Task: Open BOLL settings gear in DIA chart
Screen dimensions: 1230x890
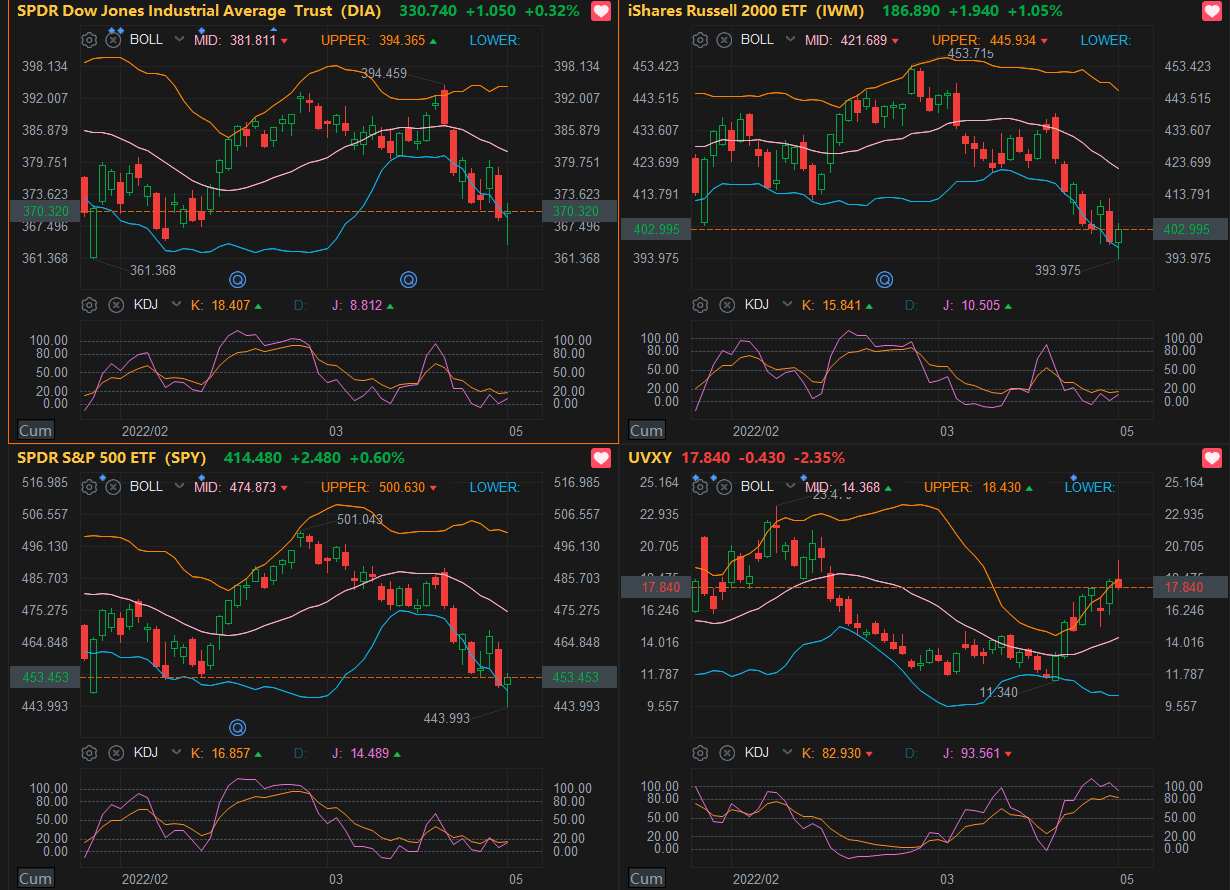Action: 89,40
